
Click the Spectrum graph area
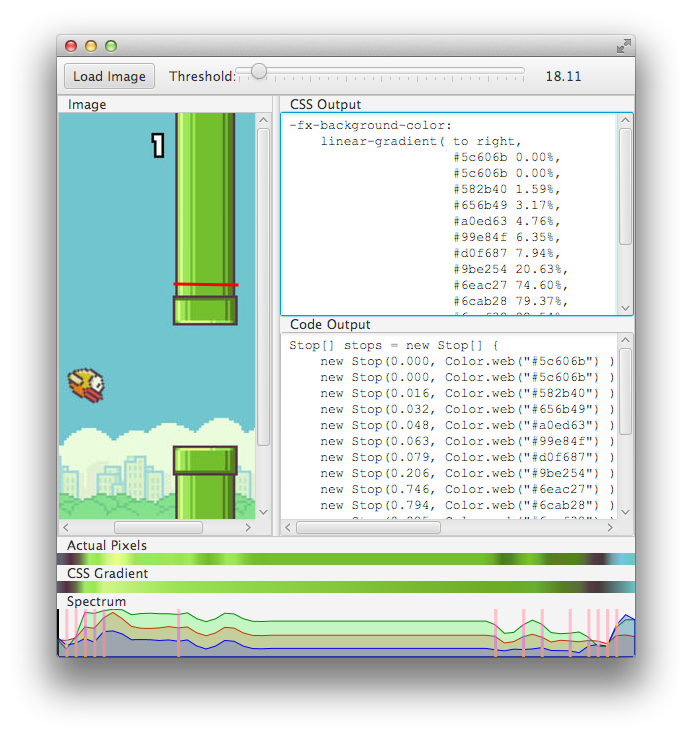click(346, 633)
